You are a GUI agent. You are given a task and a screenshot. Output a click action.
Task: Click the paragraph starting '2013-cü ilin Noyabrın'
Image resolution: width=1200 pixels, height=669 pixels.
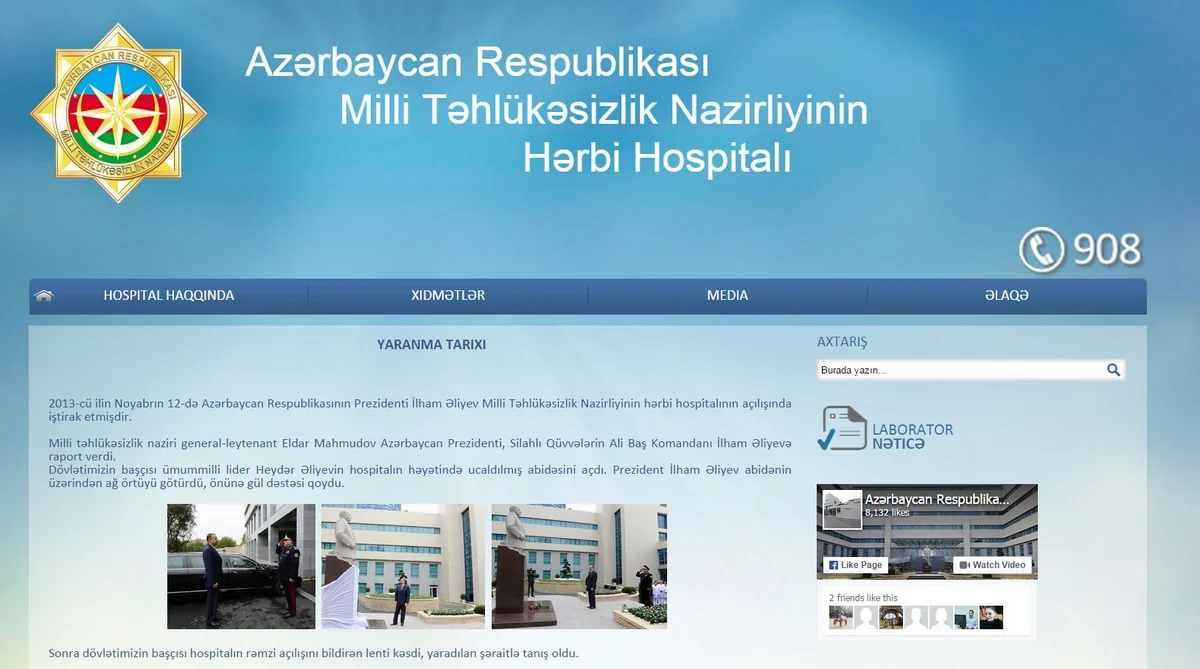click(420, 410)
